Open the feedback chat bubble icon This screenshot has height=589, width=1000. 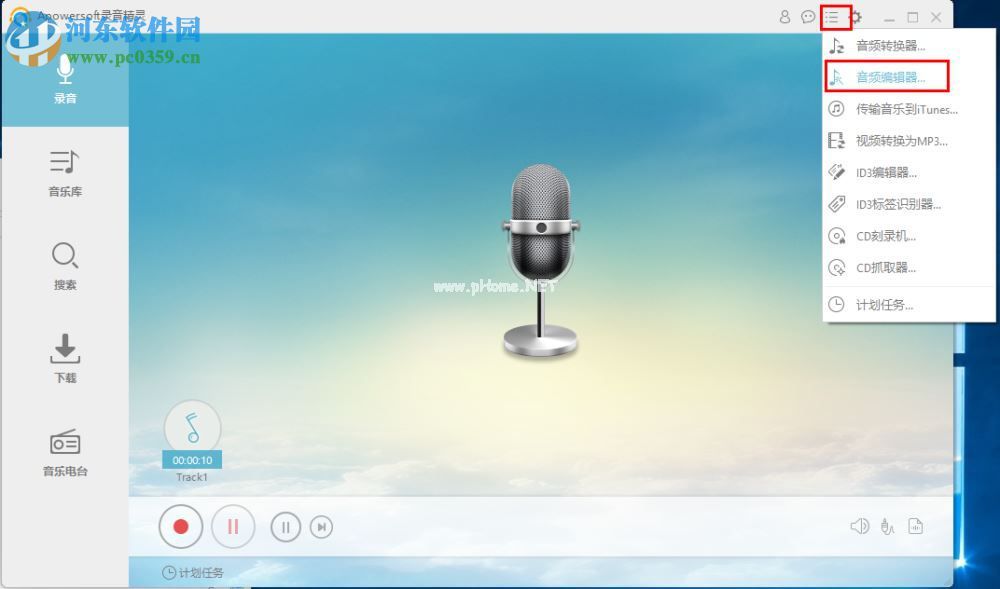tap(808, 17)
